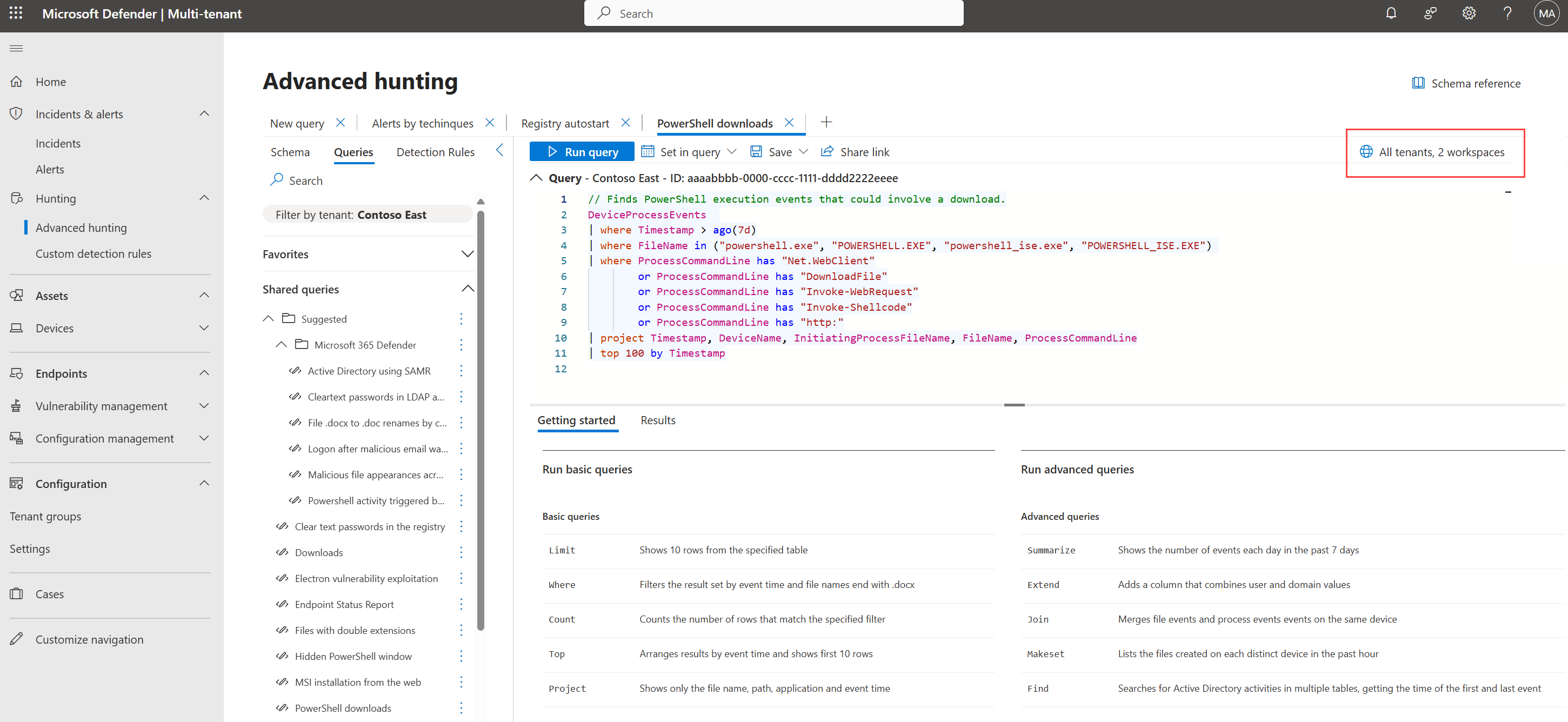Switch to the Results tab
The image size is (1568, 722).
[657, 420]
